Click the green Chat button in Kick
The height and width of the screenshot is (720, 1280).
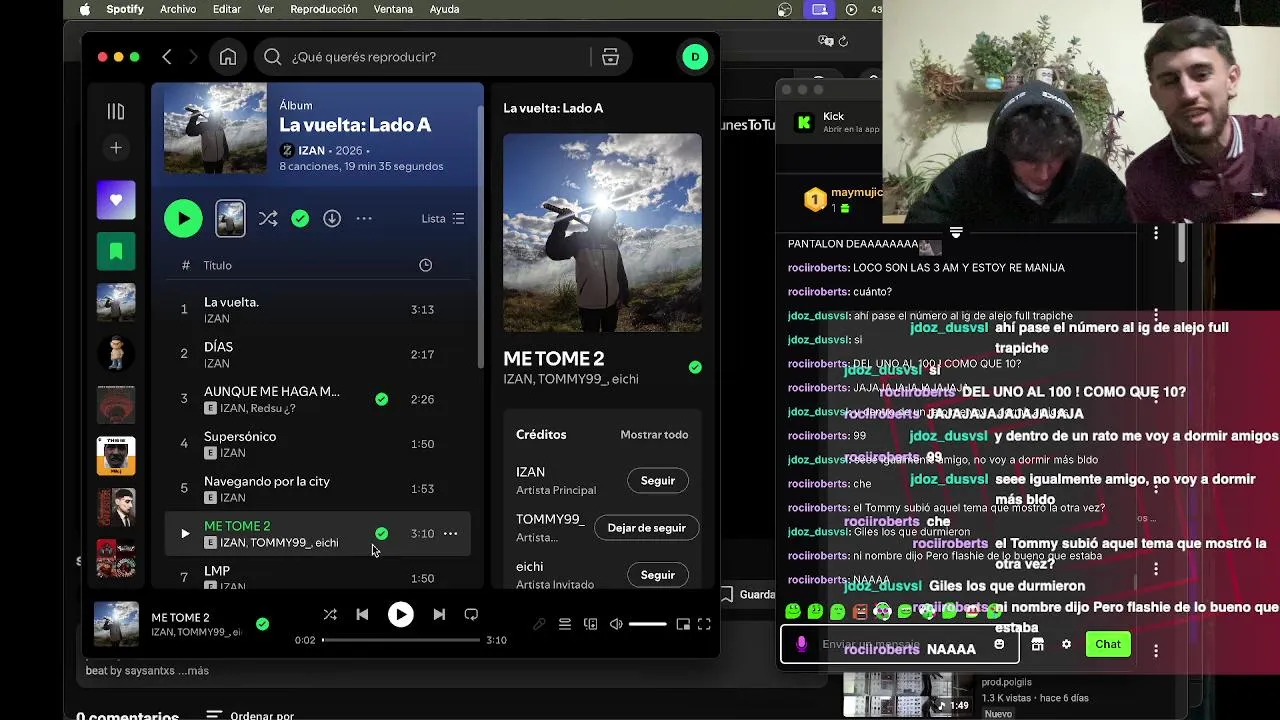tap(1107, 644)
